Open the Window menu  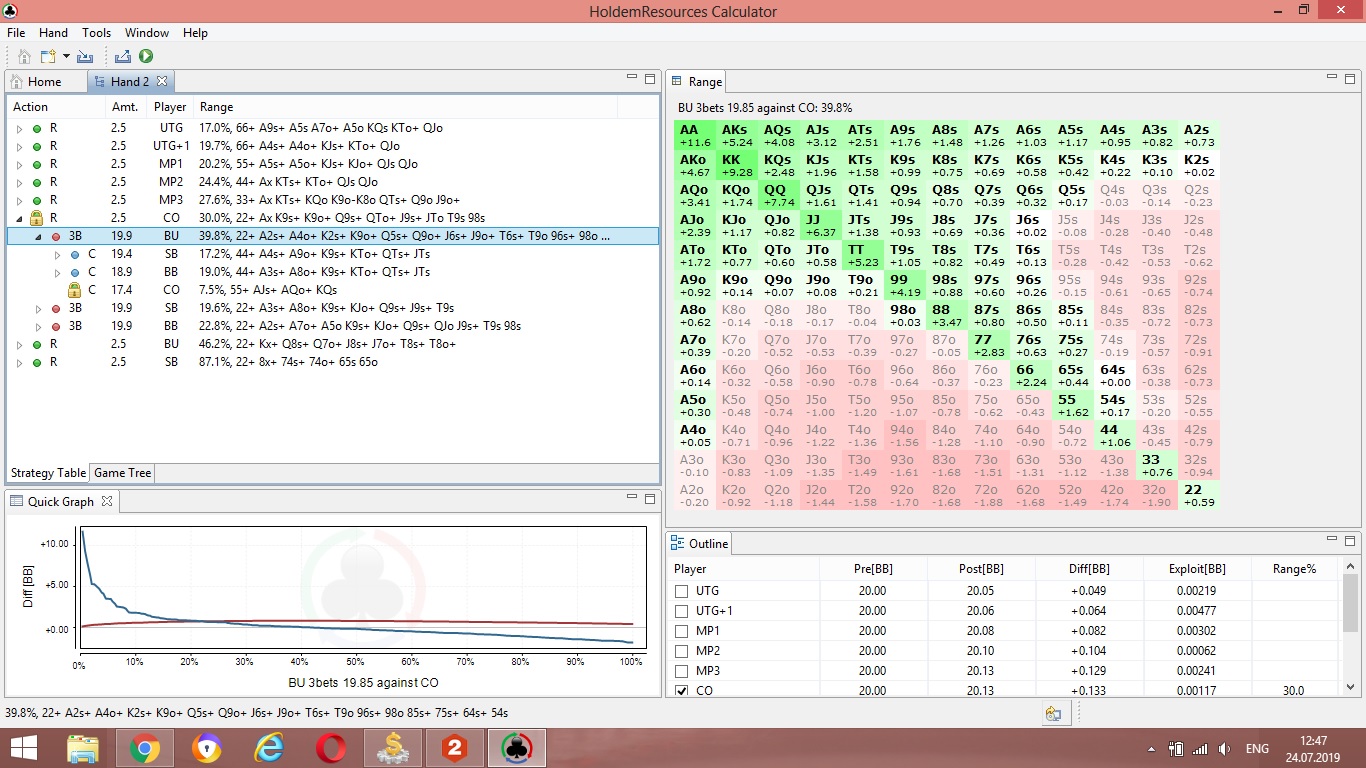point(146,33)
